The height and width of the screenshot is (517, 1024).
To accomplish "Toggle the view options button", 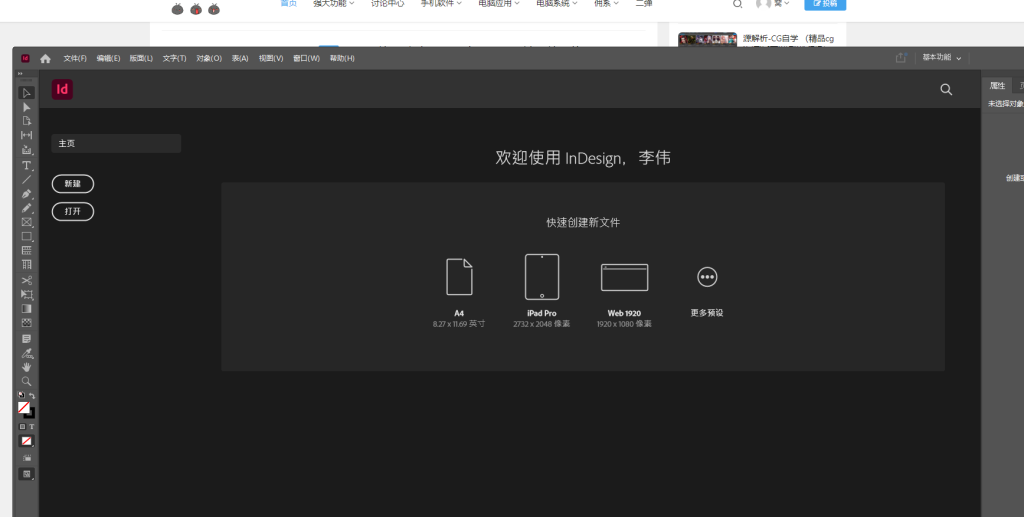I will click(26, 458).
